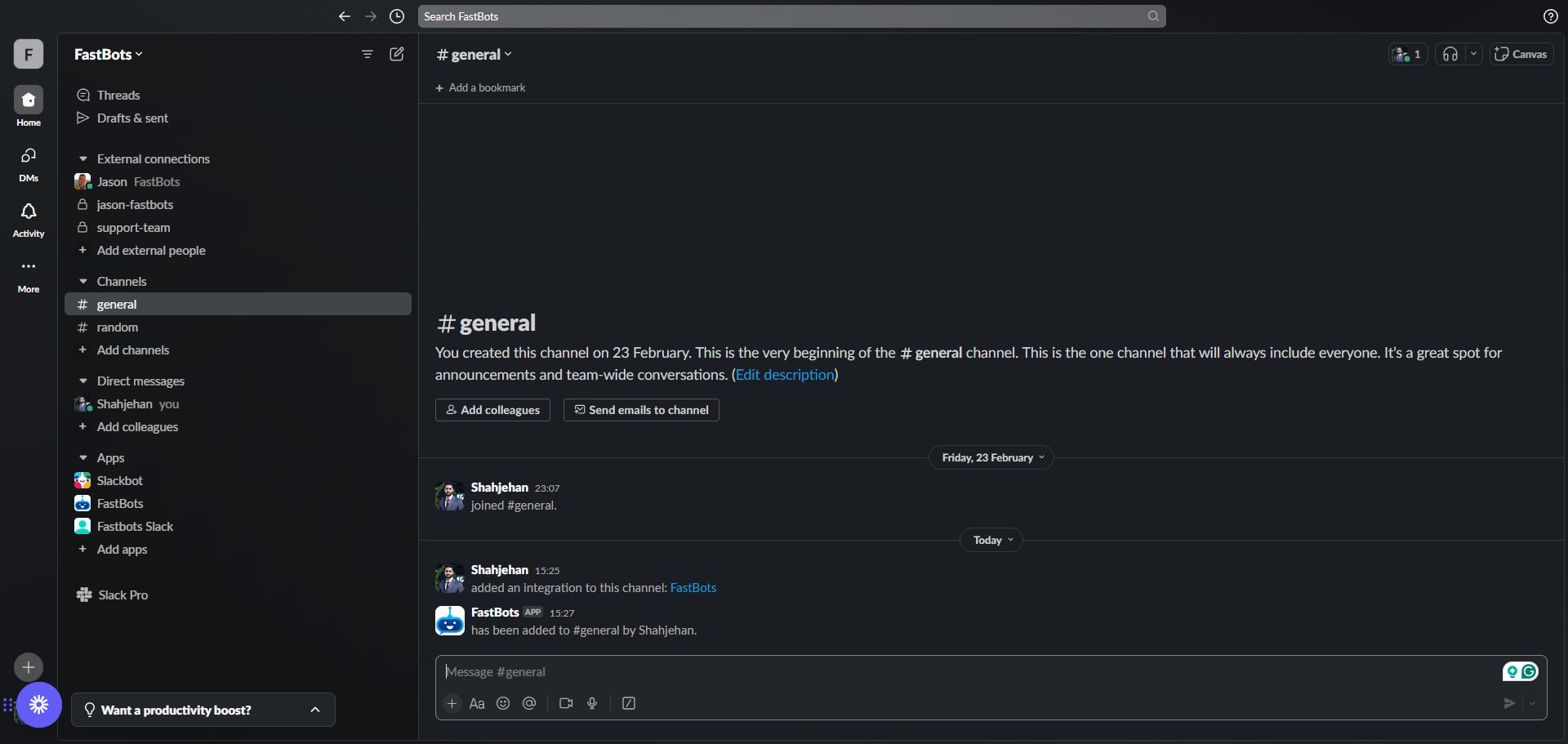
Task: Open the help question mark icon
Action: tap(1550, 16)
